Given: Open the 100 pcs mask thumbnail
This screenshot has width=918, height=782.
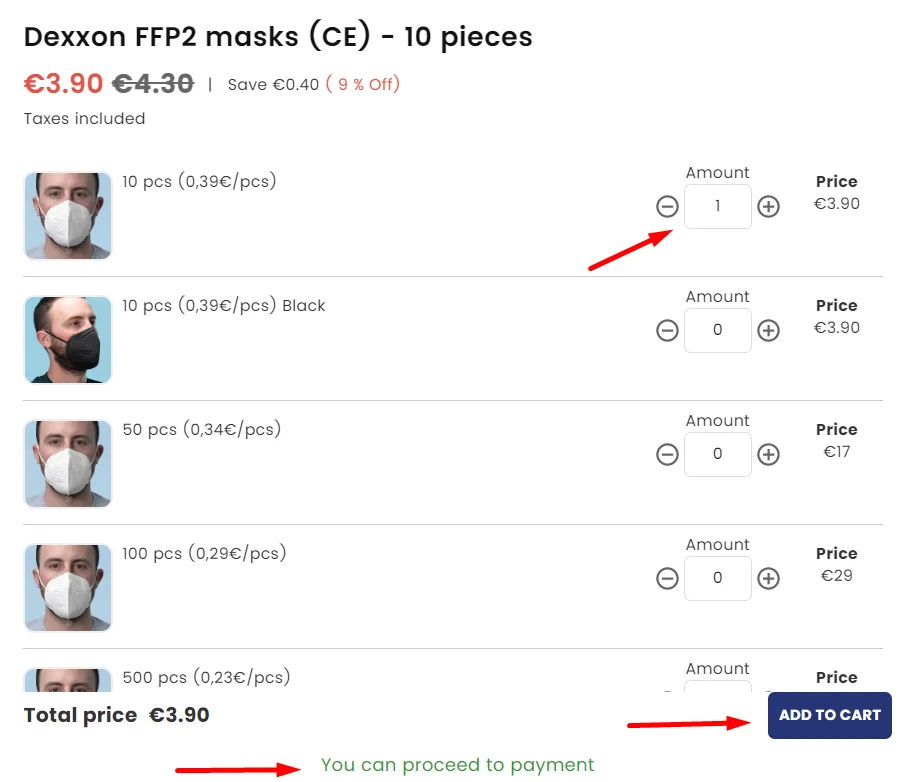Looking at the screenshot, I should point(68,588).
